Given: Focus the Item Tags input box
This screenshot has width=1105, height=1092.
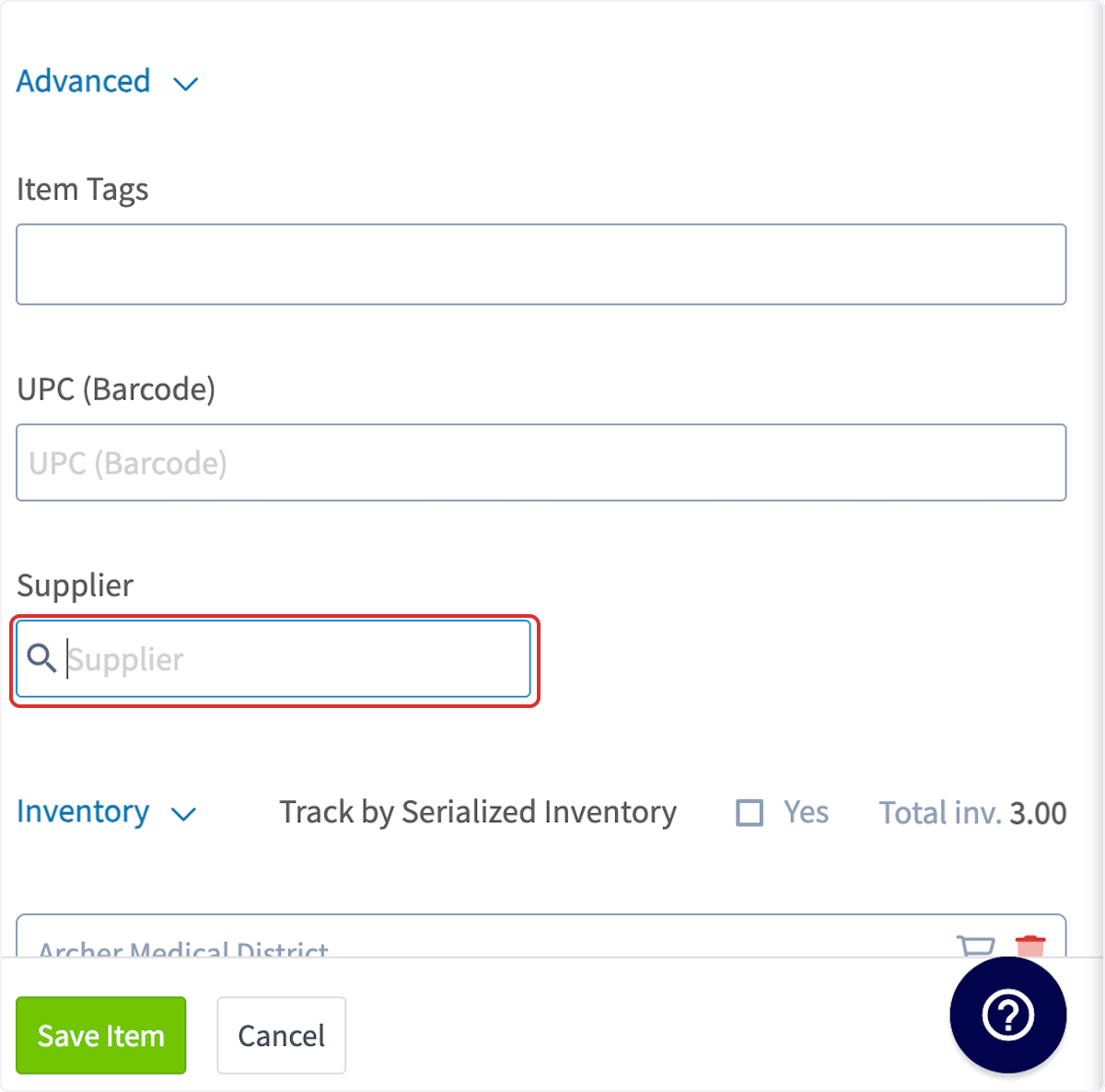Looking at the screenshot, I should [541, 264].
